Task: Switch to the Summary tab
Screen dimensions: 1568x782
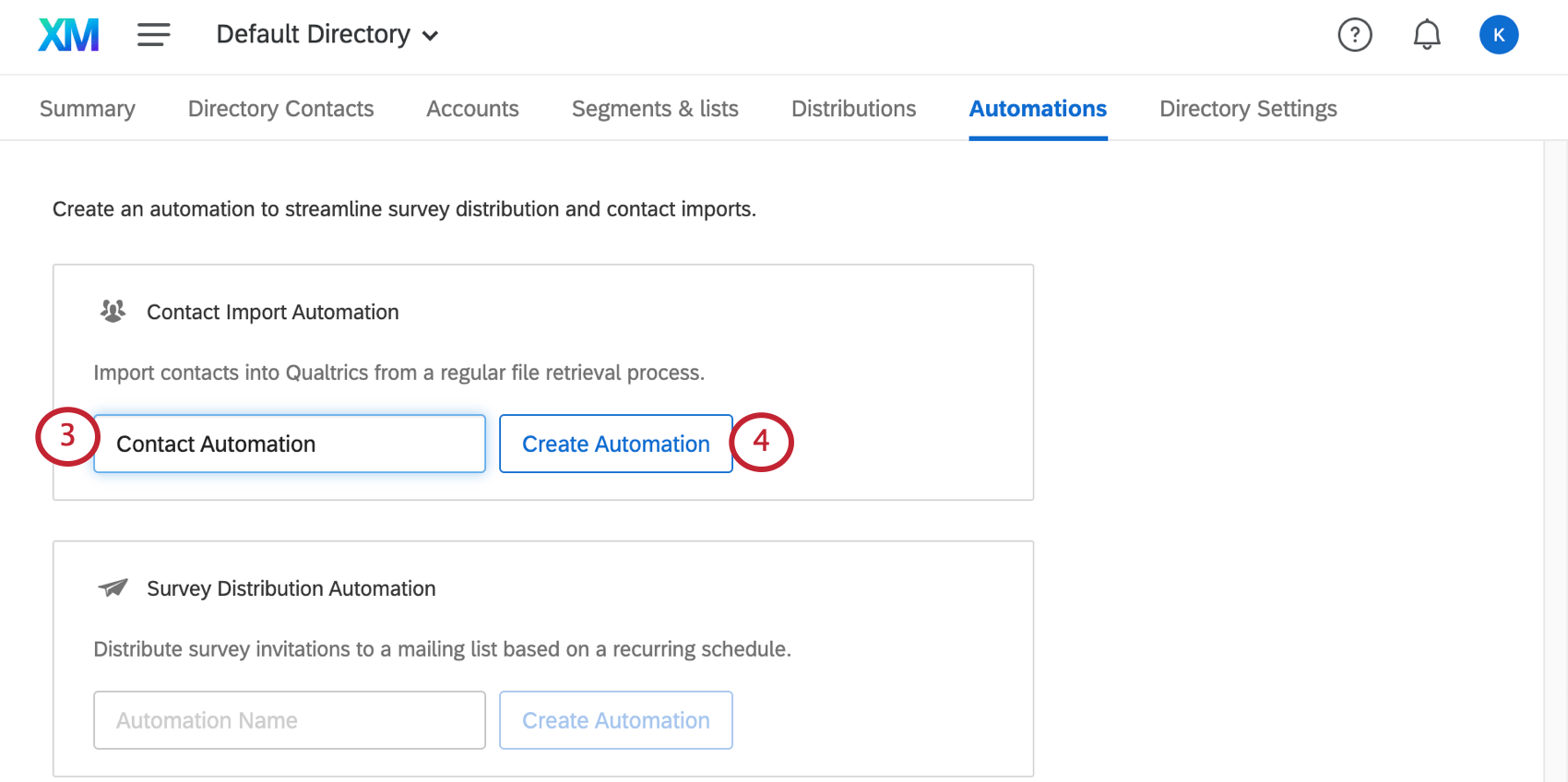Action: (x=88, y=109)
